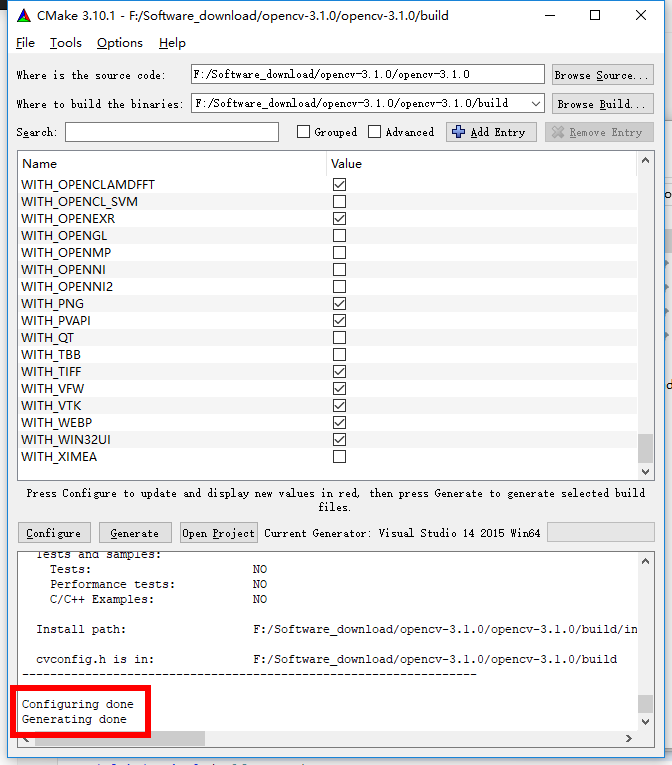Click the cache list scroll down arrow
Viewport: 672px width, 765px height.
point(645,471)
